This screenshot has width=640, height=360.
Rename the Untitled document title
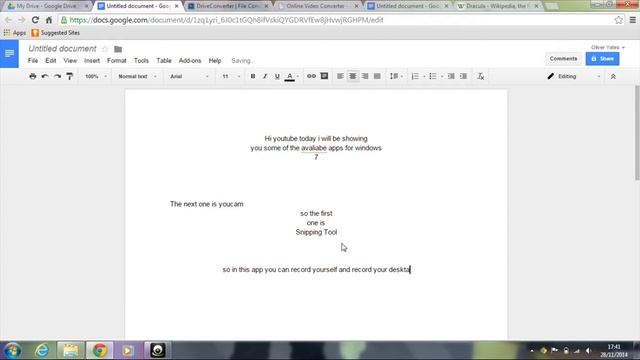click(62, 49)
